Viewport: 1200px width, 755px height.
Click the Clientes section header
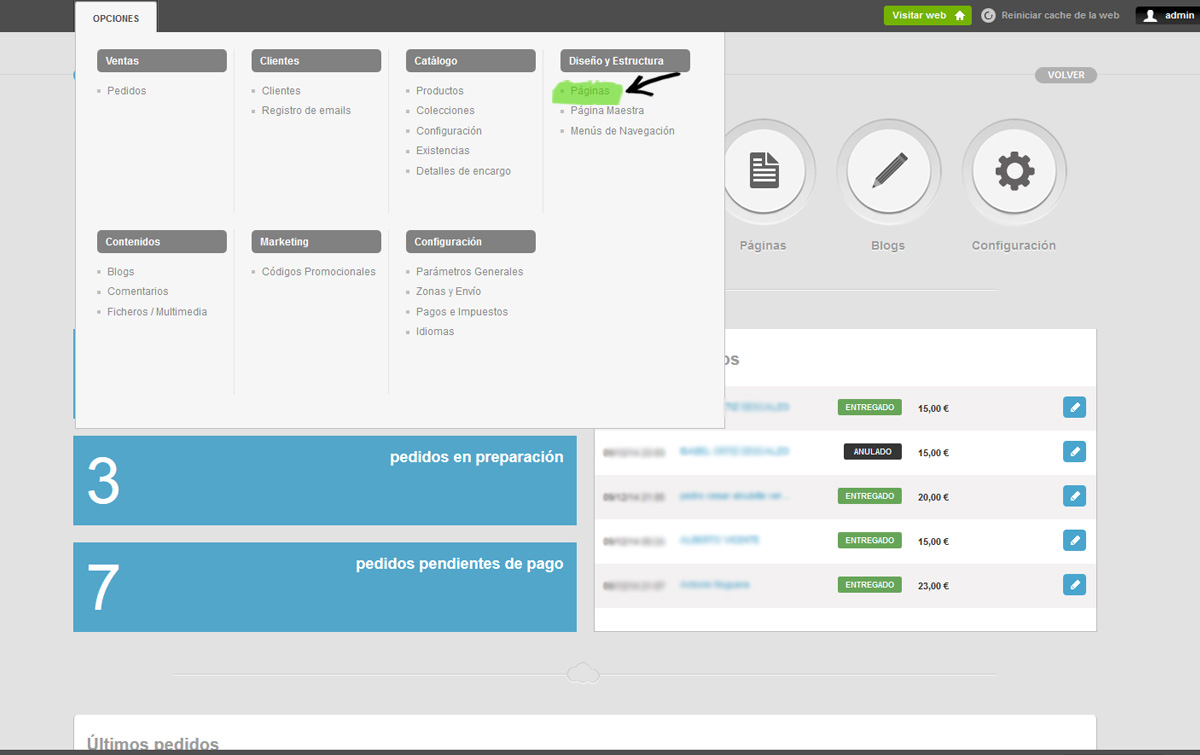(x=316, y=61)
